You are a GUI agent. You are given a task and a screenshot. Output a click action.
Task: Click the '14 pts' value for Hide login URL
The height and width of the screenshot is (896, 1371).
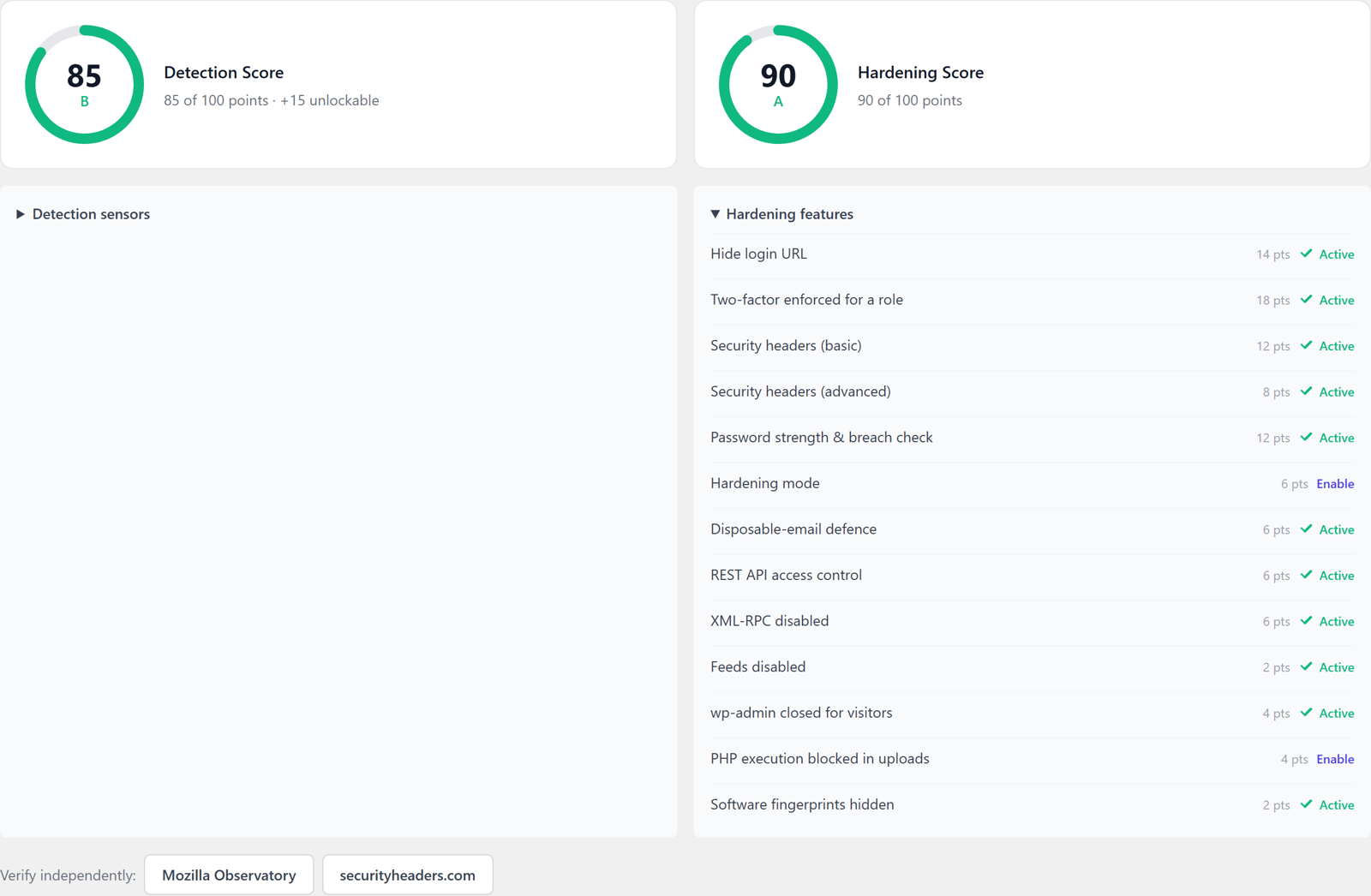[1272, 254]
